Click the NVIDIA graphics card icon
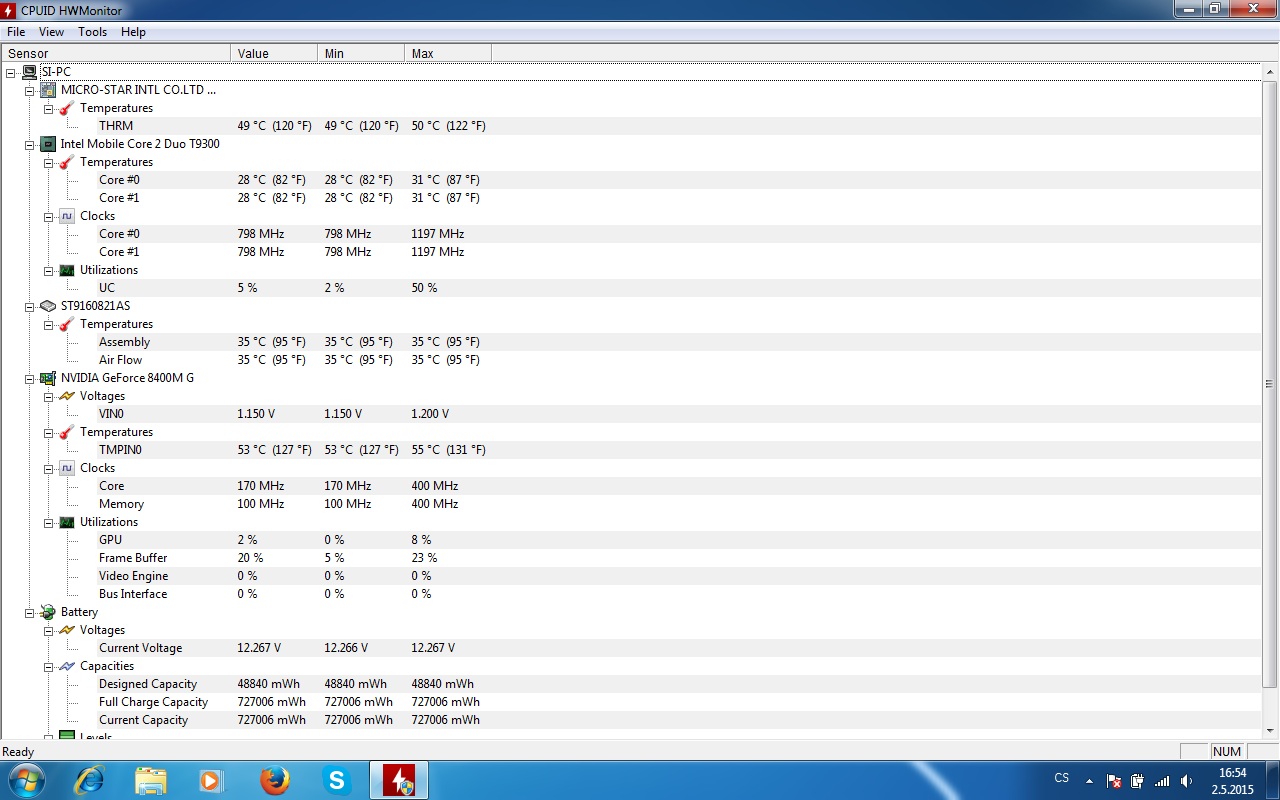Image resolution: width=1280 pixels, height=800 pixels. pos(48,378)
